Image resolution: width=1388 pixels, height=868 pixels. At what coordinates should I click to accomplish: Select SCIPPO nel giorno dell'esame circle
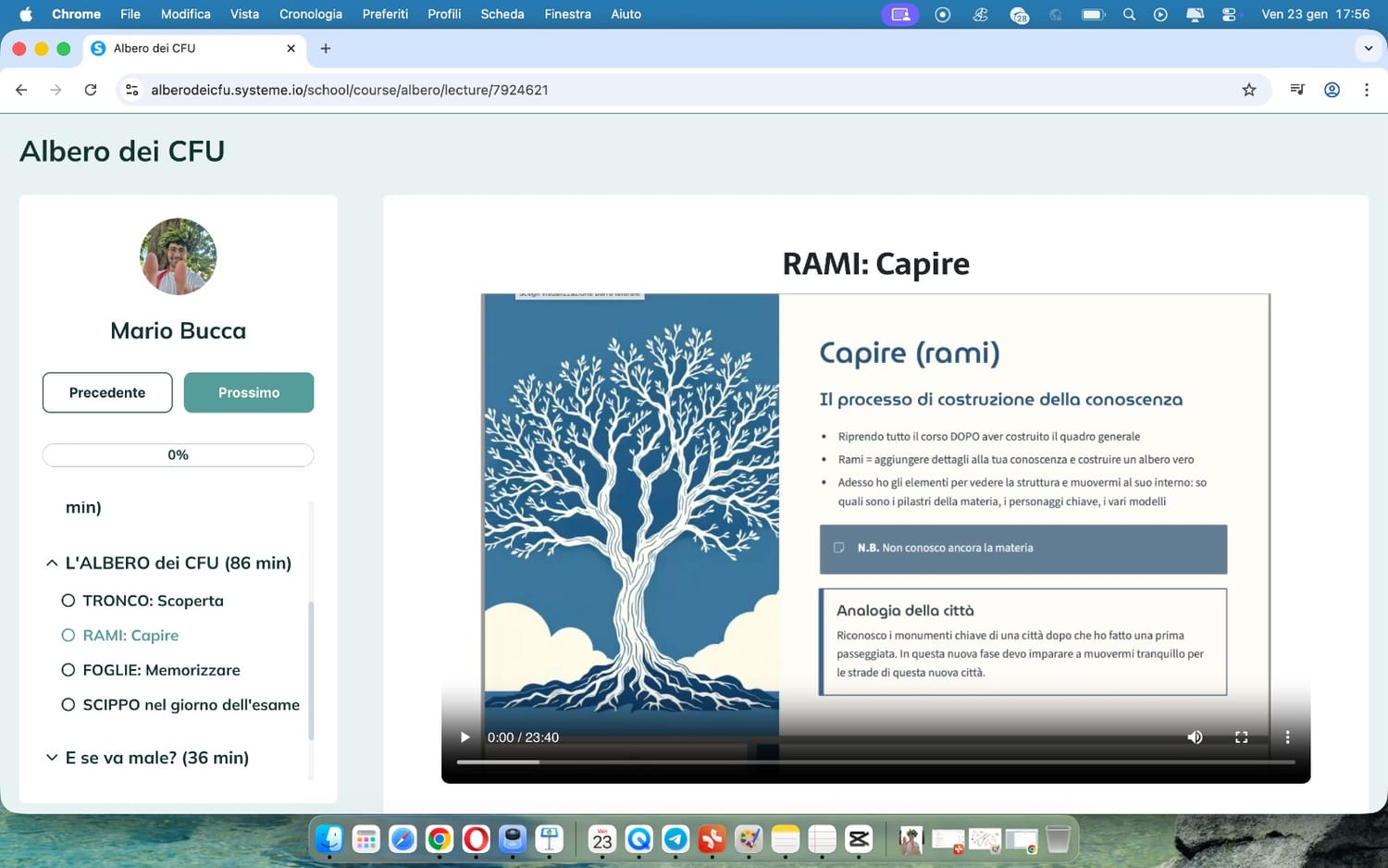pyautogui.click(x=68, y=704)
